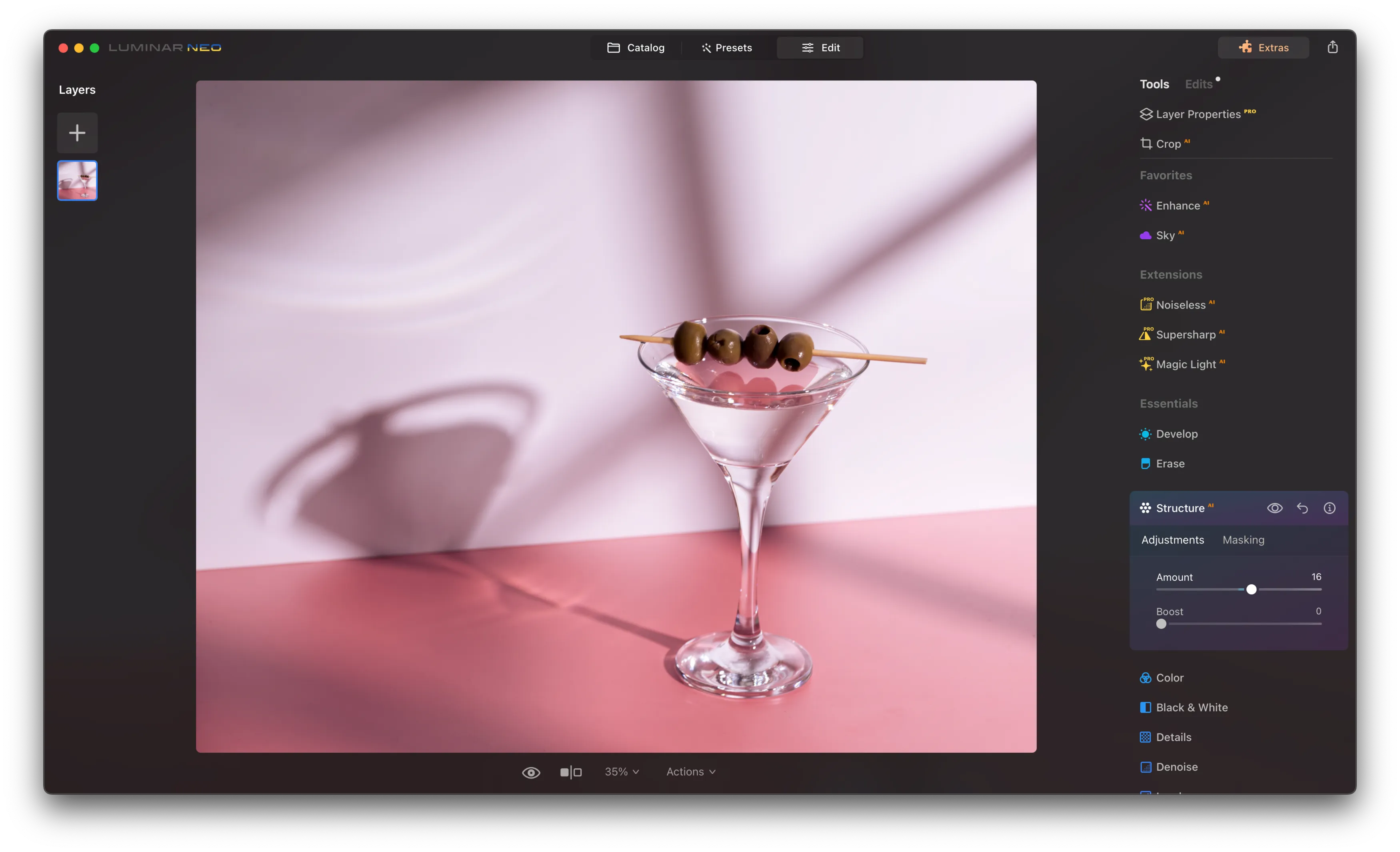The image size is (1400, 852).
Task: Click Structure tool info icon
Action: [x=1329, y=508]
